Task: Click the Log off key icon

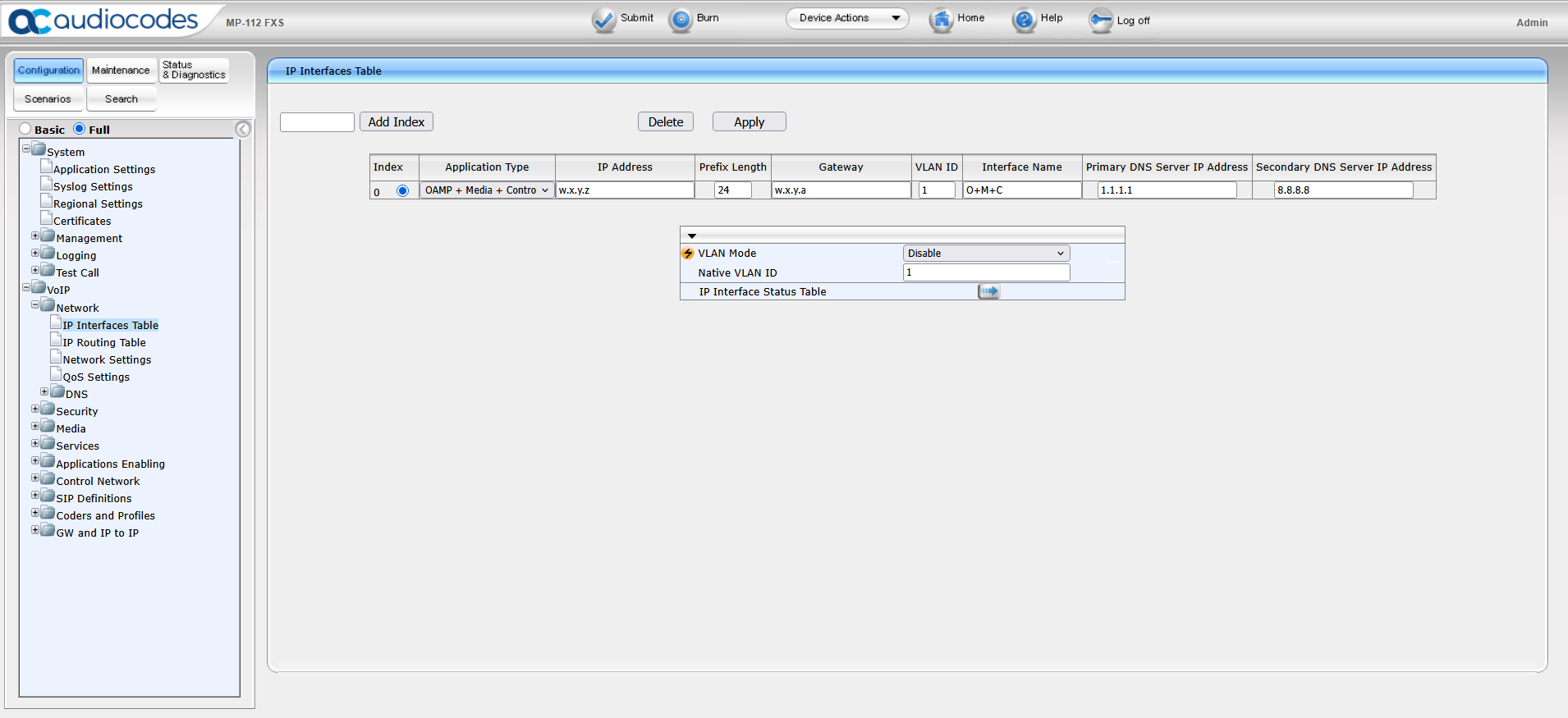Action: point(1100,21)
